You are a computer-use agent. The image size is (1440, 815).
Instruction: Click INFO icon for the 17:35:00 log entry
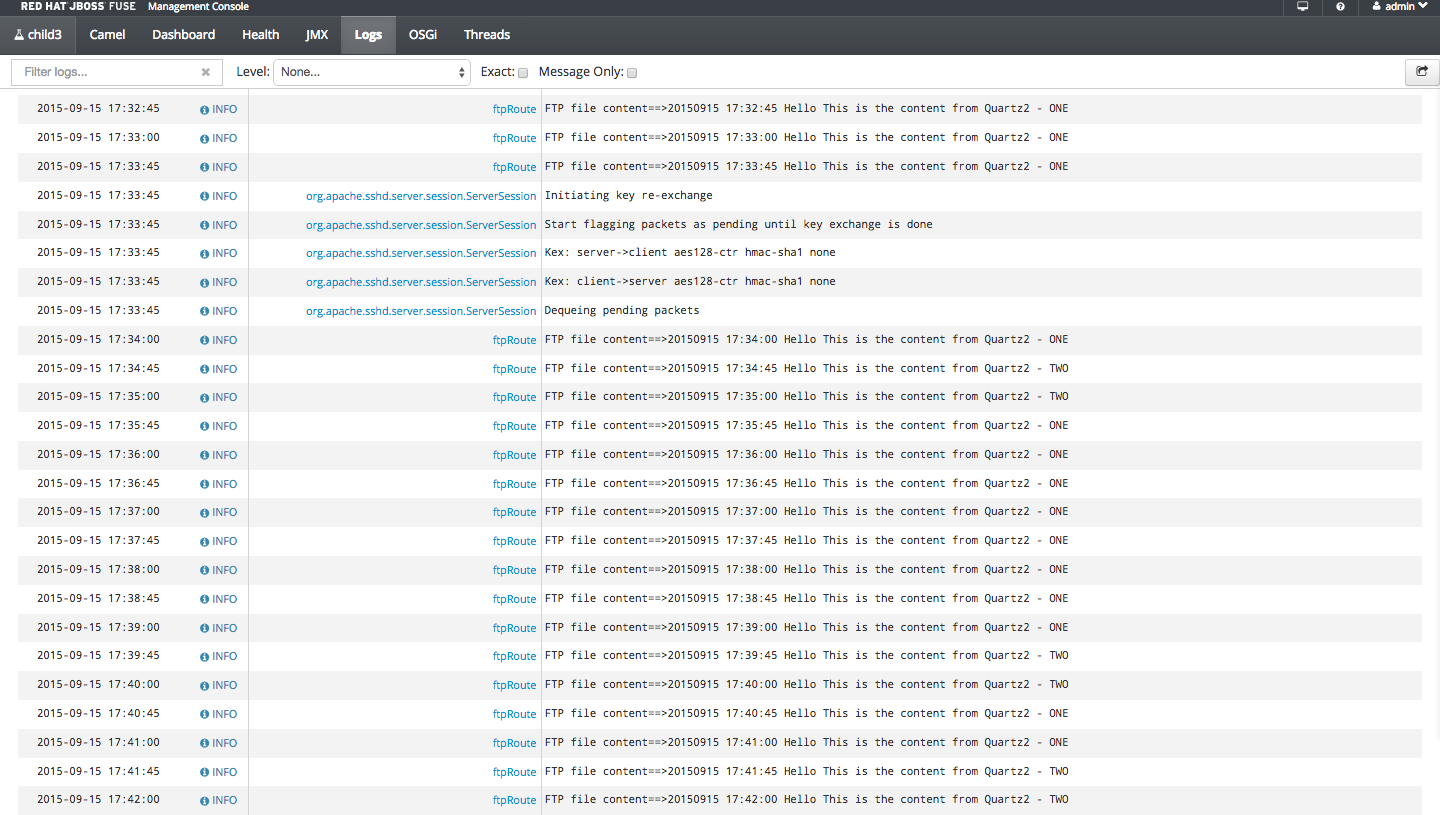coord(205,398)
